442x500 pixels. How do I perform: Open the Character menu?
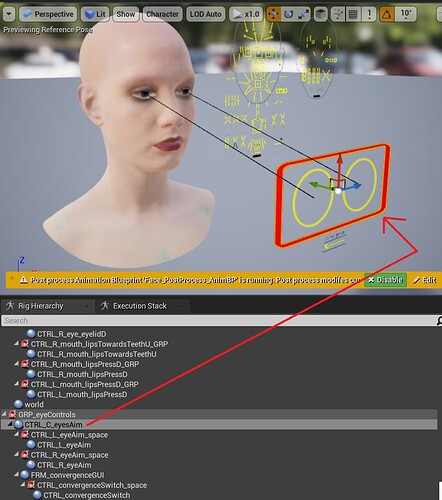(162, 14)
